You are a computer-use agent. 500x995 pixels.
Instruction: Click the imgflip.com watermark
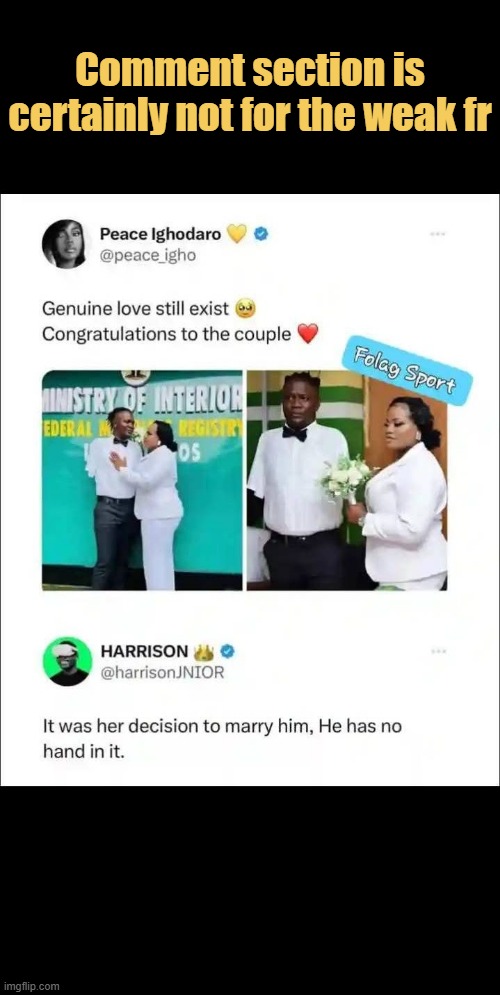click(30, 986)
